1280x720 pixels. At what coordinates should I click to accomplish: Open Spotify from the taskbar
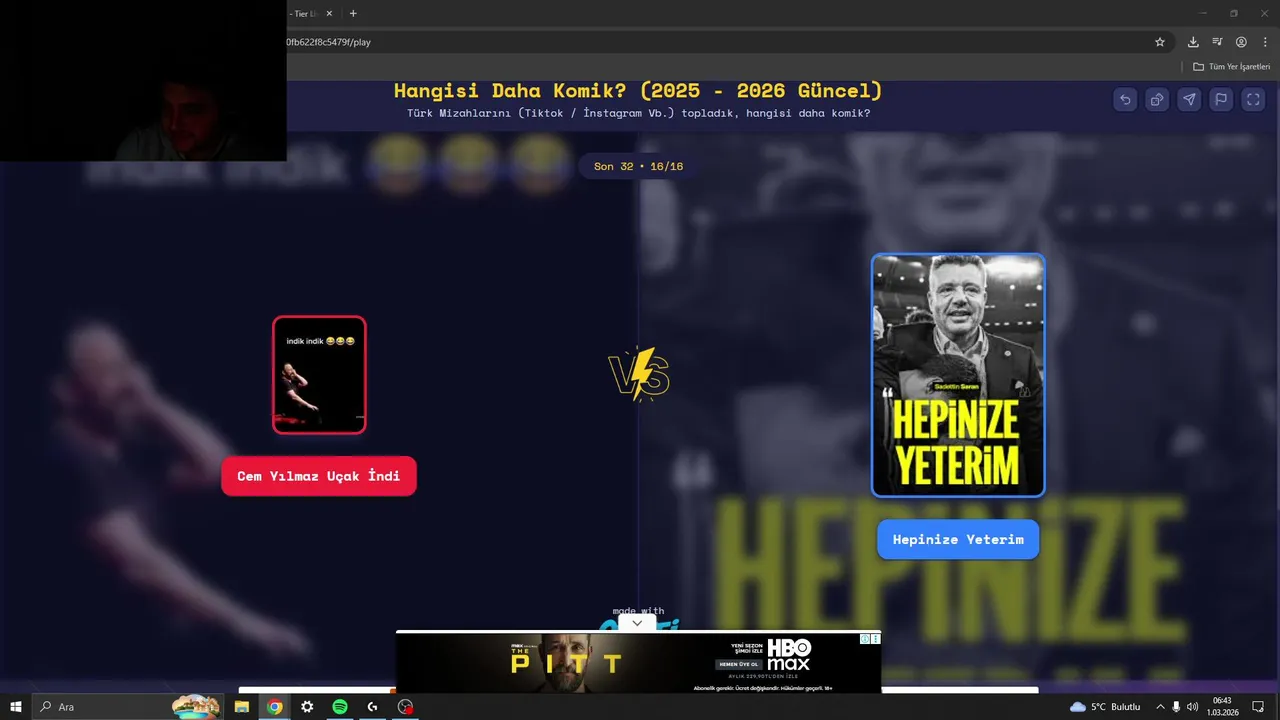click(x=340, y=707)
